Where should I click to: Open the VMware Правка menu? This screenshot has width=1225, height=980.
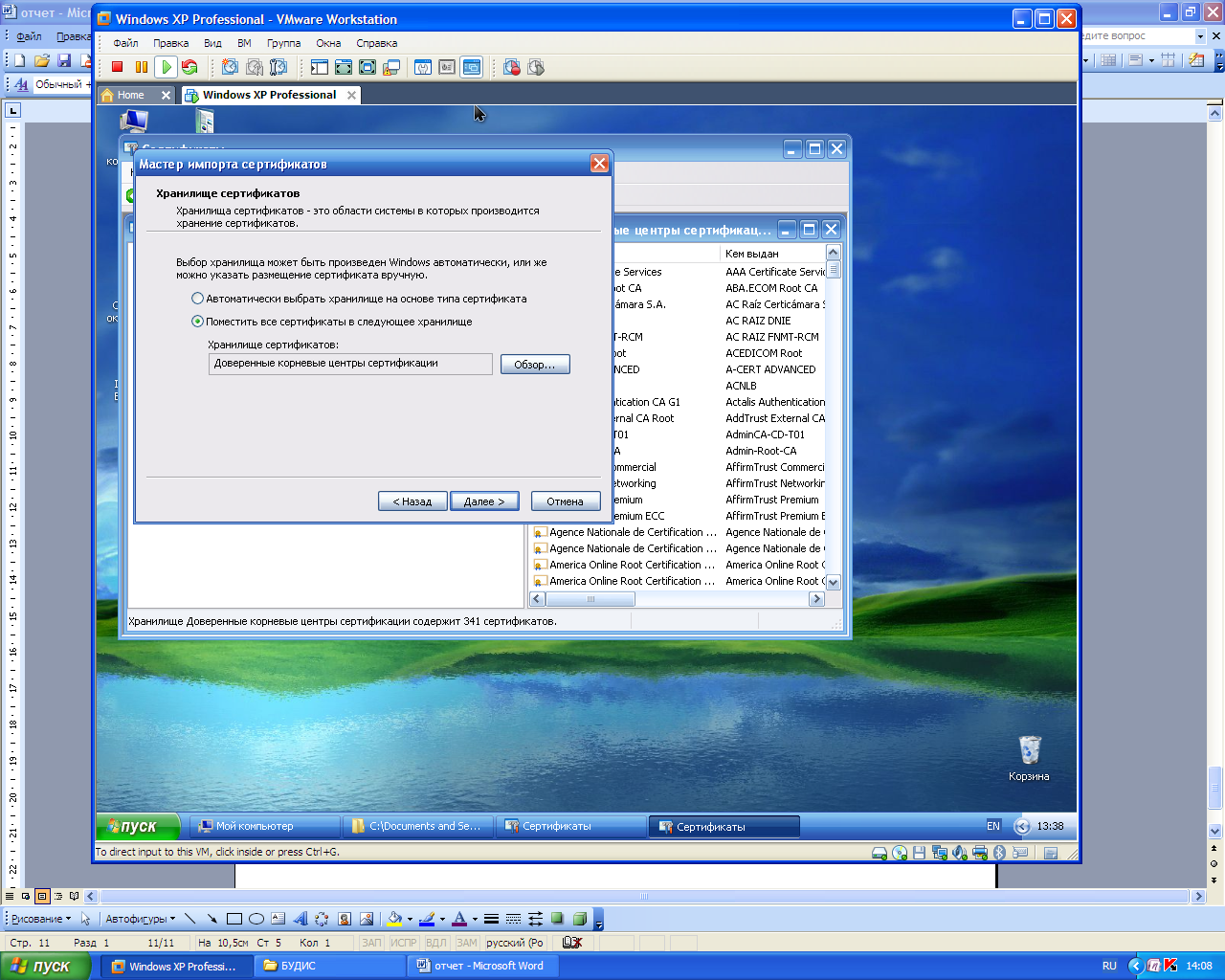170,43
